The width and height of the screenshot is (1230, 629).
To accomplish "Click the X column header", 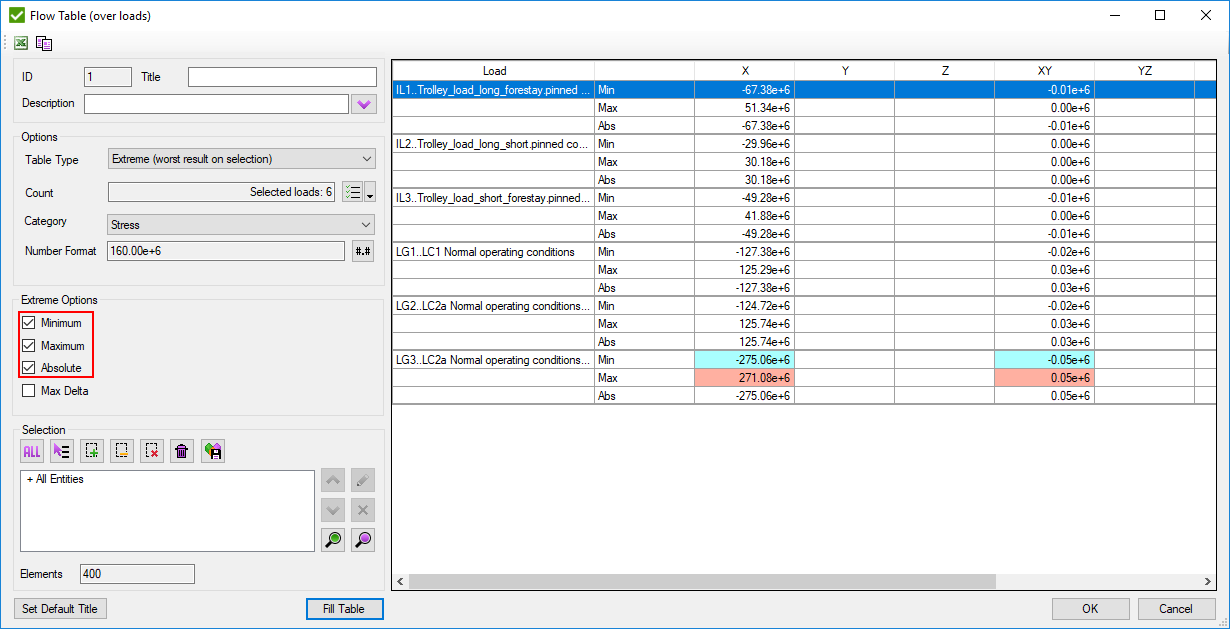I will pyautogui.click(x=745, y=71).
